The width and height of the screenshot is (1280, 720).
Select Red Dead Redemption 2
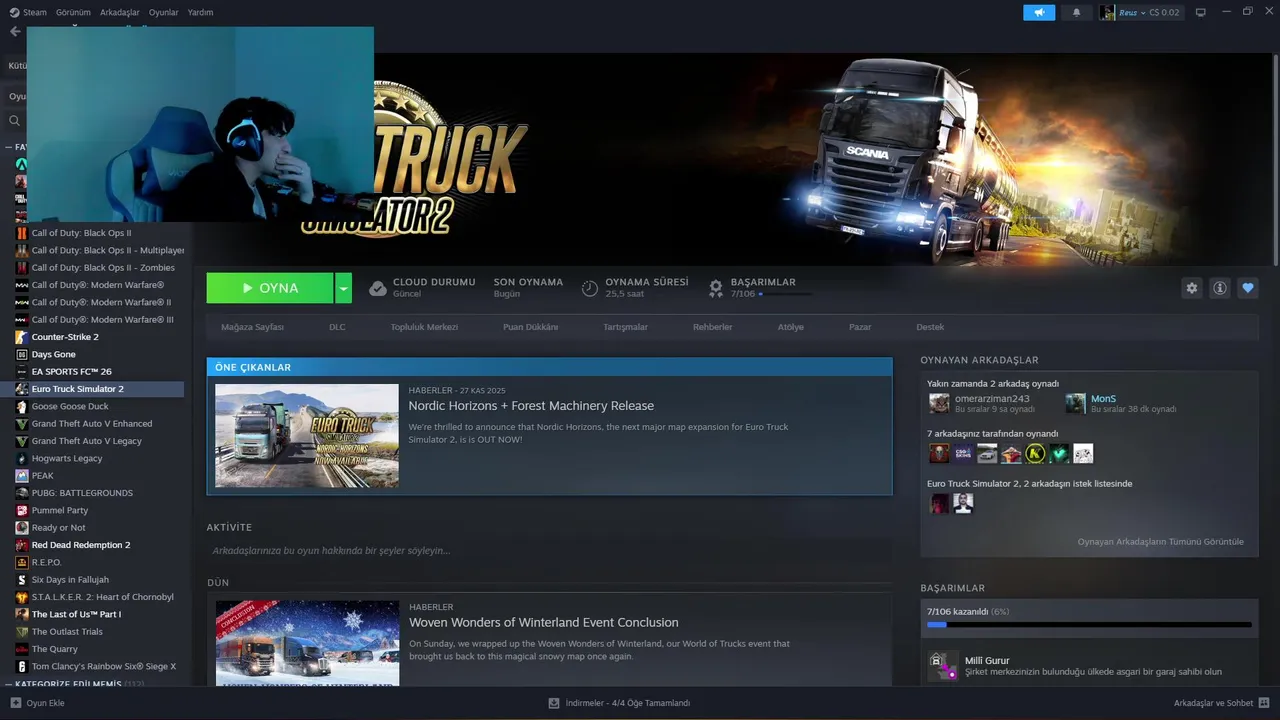[x=81, y=545]
